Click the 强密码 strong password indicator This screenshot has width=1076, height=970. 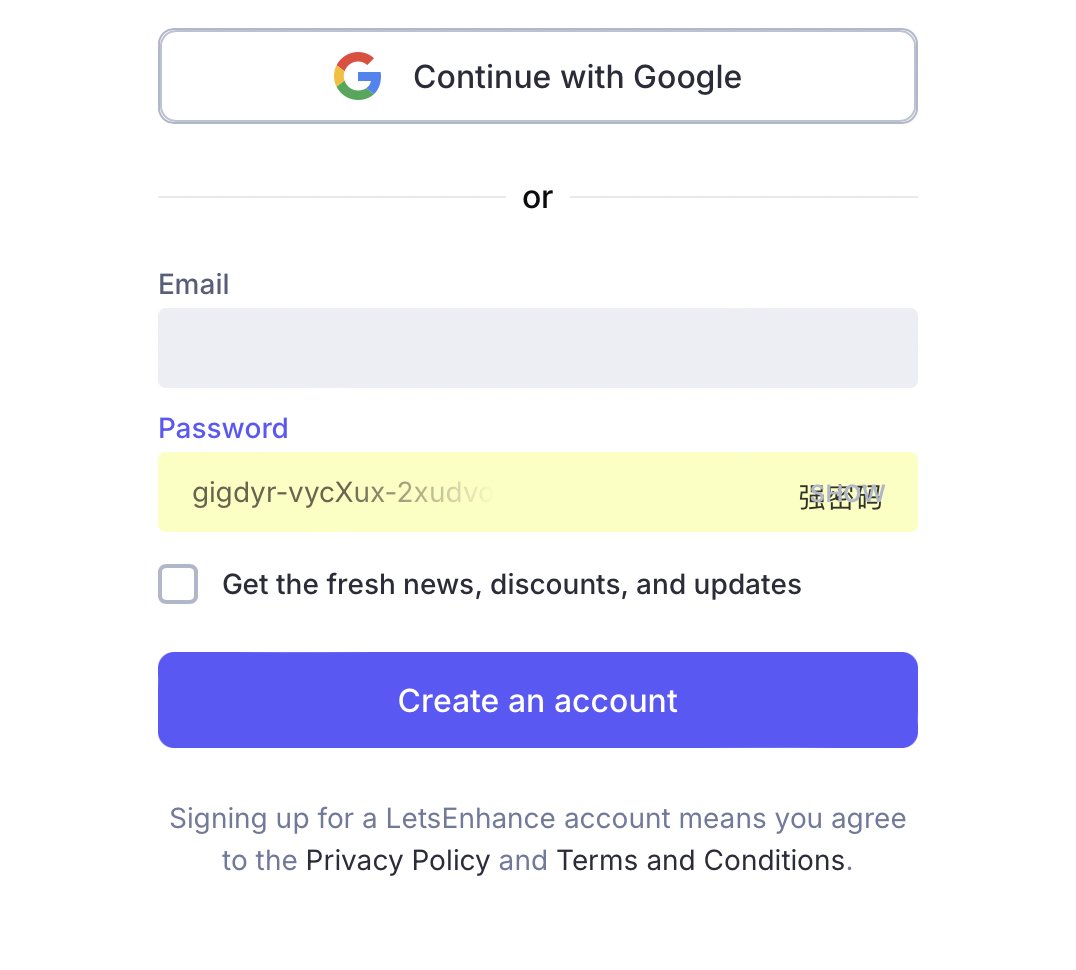[x=841, y=497]
